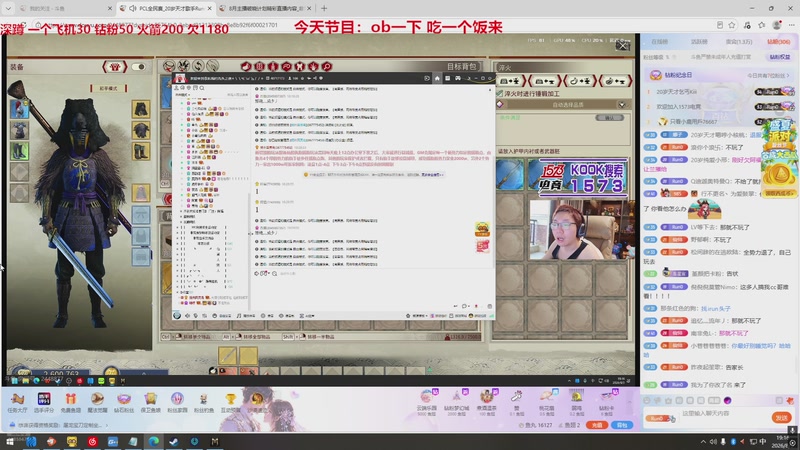Open the Windows Start menu
This screenshot has height=450, width=800.
pyautogui.click(x=10, y=441)
